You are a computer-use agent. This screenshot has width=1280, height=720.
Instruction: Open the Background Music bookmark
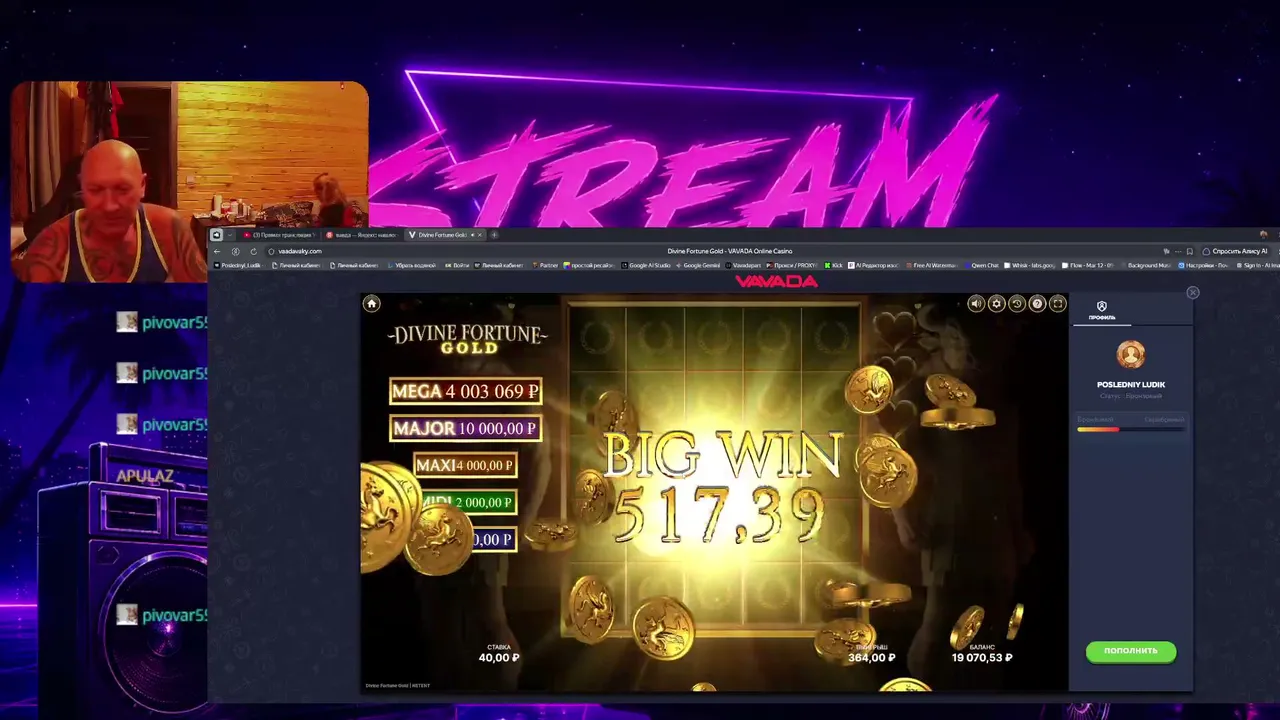(1147, 265)
